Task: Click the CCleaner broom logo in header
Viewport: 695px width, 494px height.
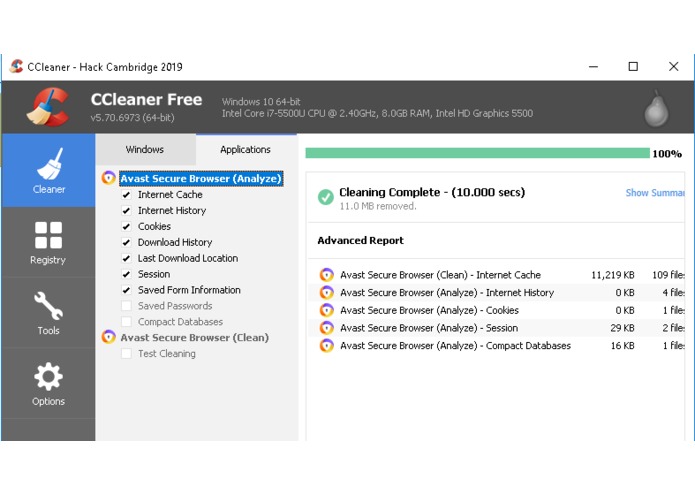Action: coord(48,107)
